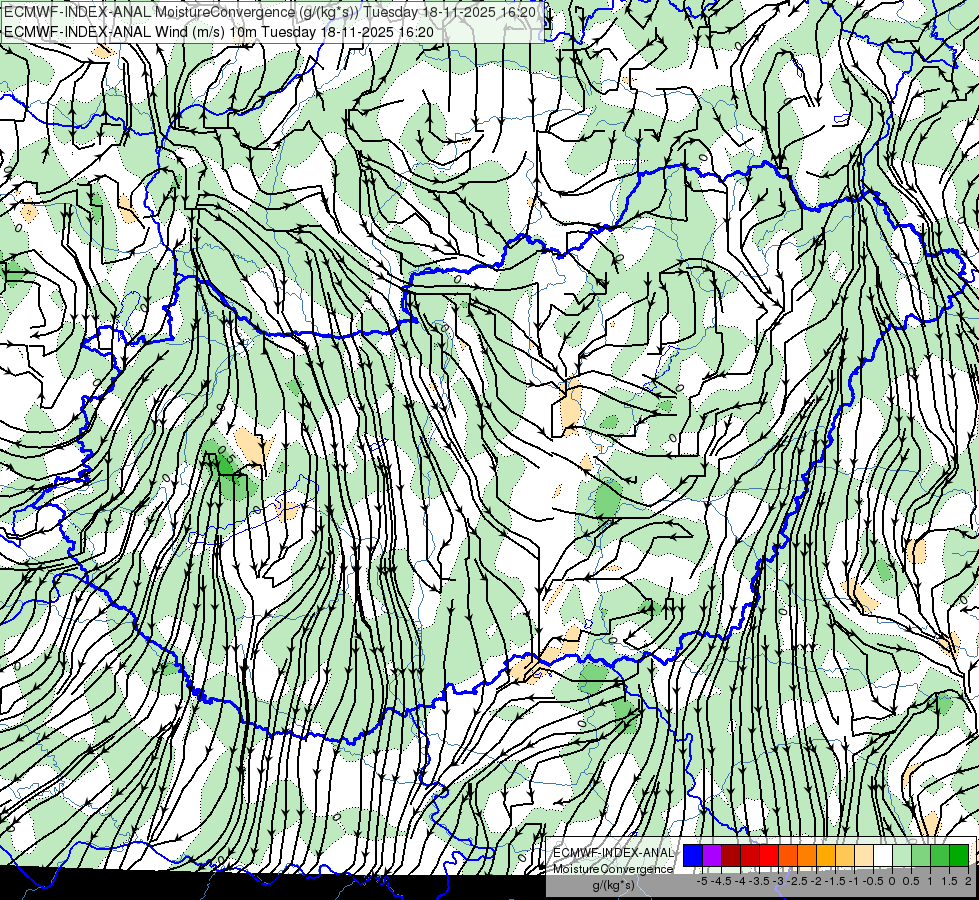This screenshot has width=979, height=900.
Task: Click the -0.5 legend tick label
Action: pyautogui.click(x=873, y=881)
